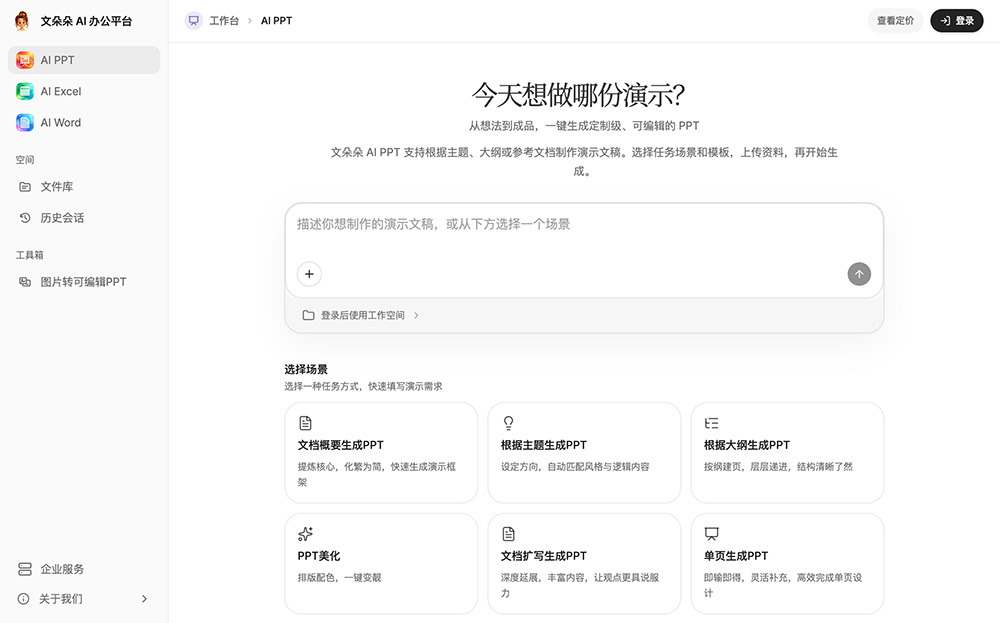The width and height of the screenshot is (1000, 623).
Task: Select 根据主题生成PPT scene card
Action: pos(584,453)
